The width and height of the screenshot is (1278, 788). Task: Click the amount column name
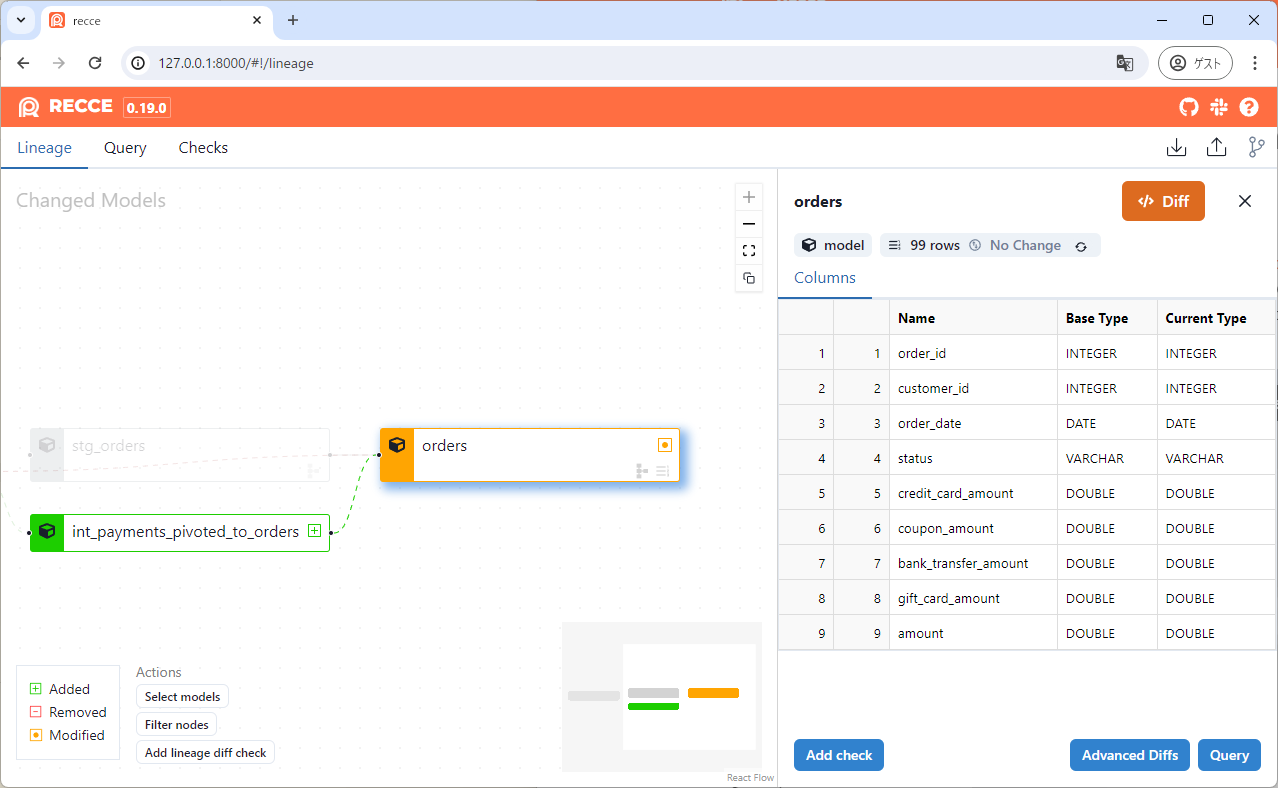[x=921, y=633]
